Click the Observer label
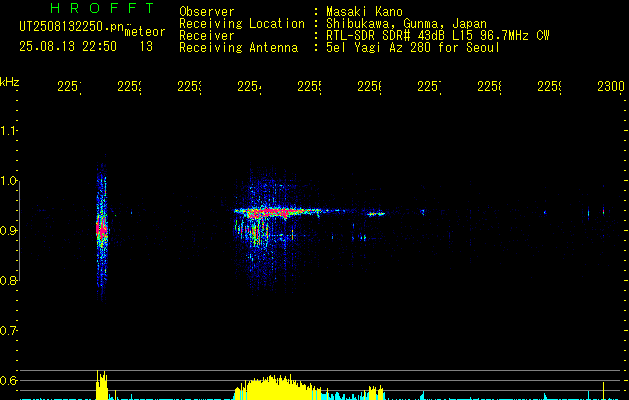 coord(207,12)
